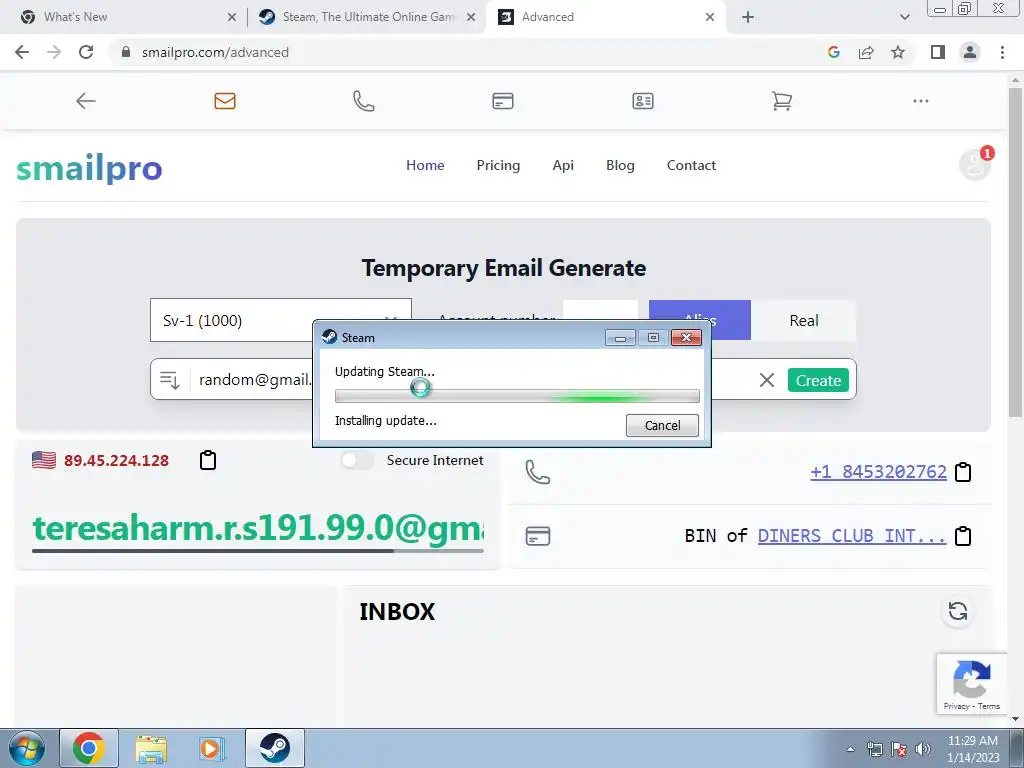Click the user avatar with notification badge

point(975,164)
